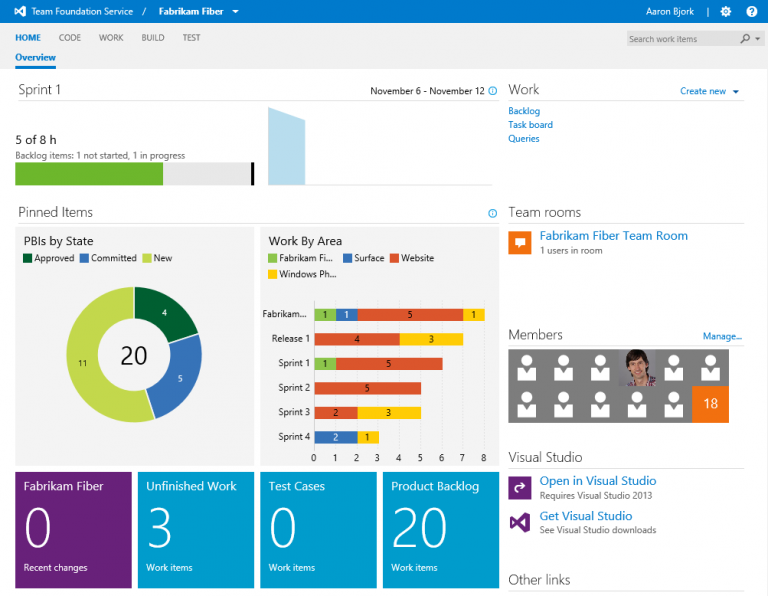The height and width of the screenshot is (596, 768).
Task: Click the search magnifier icon
Action: coord(745,39)
